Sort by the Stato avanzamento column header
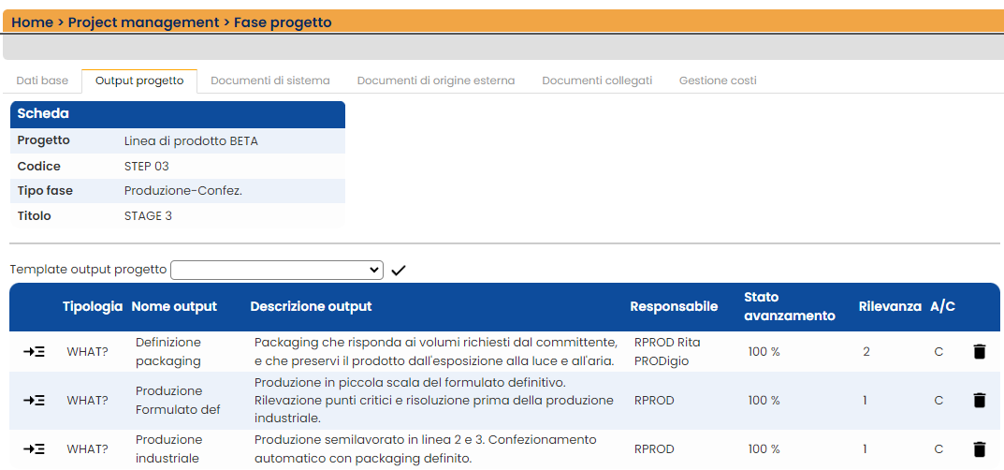1004x470 pixels. pyautogui.click(x=789, y=306)
